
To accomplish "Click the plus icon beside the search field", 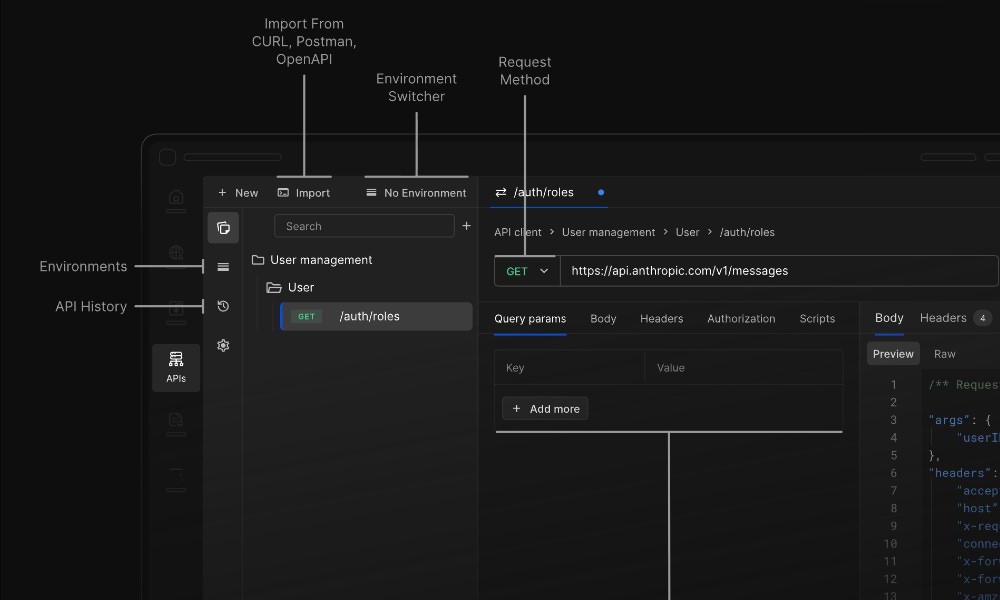I will [466, 226].
